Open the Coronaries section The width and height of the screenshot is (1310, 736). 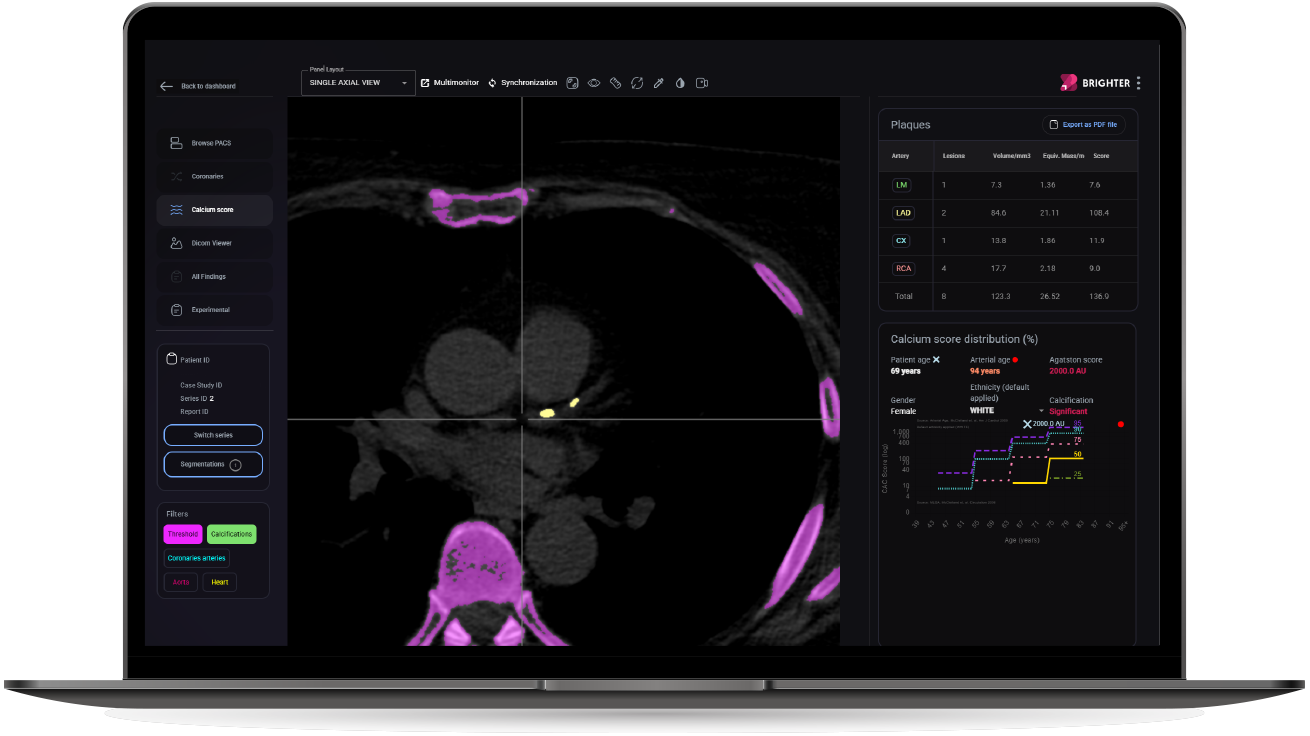tap(214, 176)
